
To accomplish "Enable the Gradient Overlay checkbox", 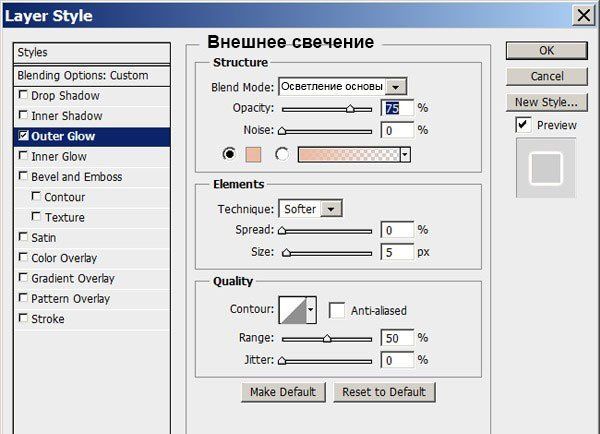I will click(23, 277).
